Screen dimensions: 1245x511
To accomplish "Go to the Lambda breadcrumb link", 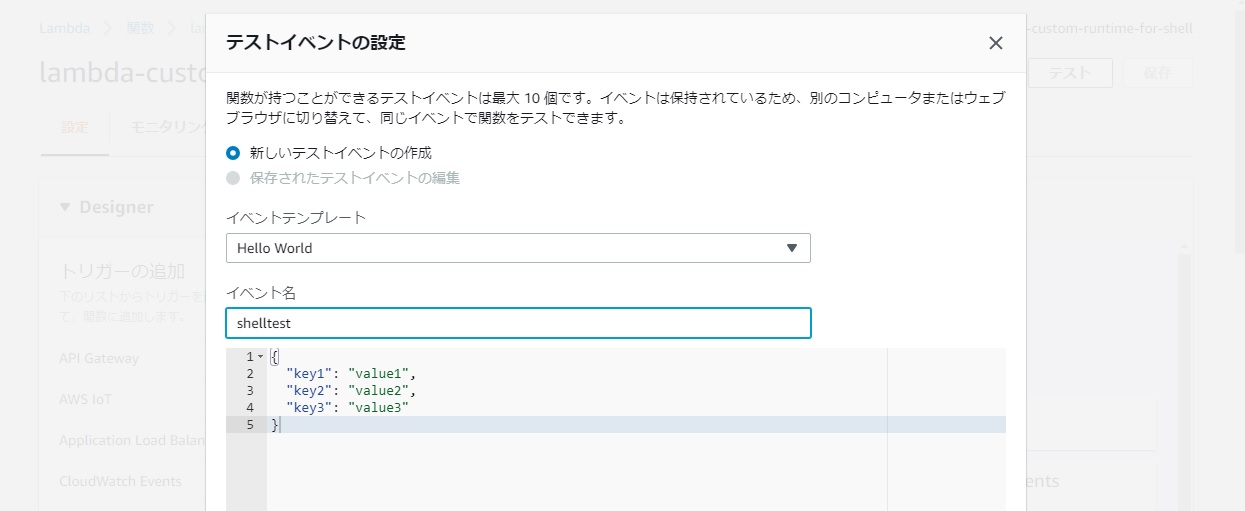I will click(x=64, y=28).
